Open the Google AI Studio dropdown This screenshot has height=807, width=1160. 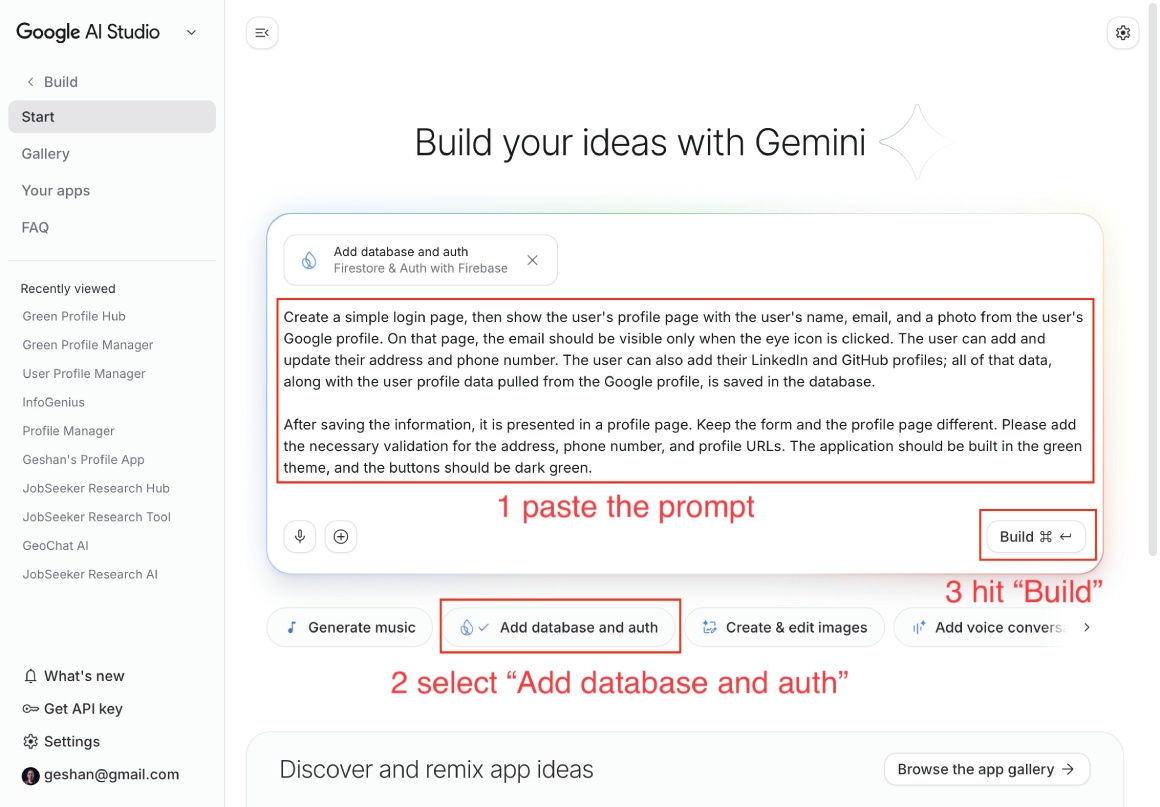point(190,32)
